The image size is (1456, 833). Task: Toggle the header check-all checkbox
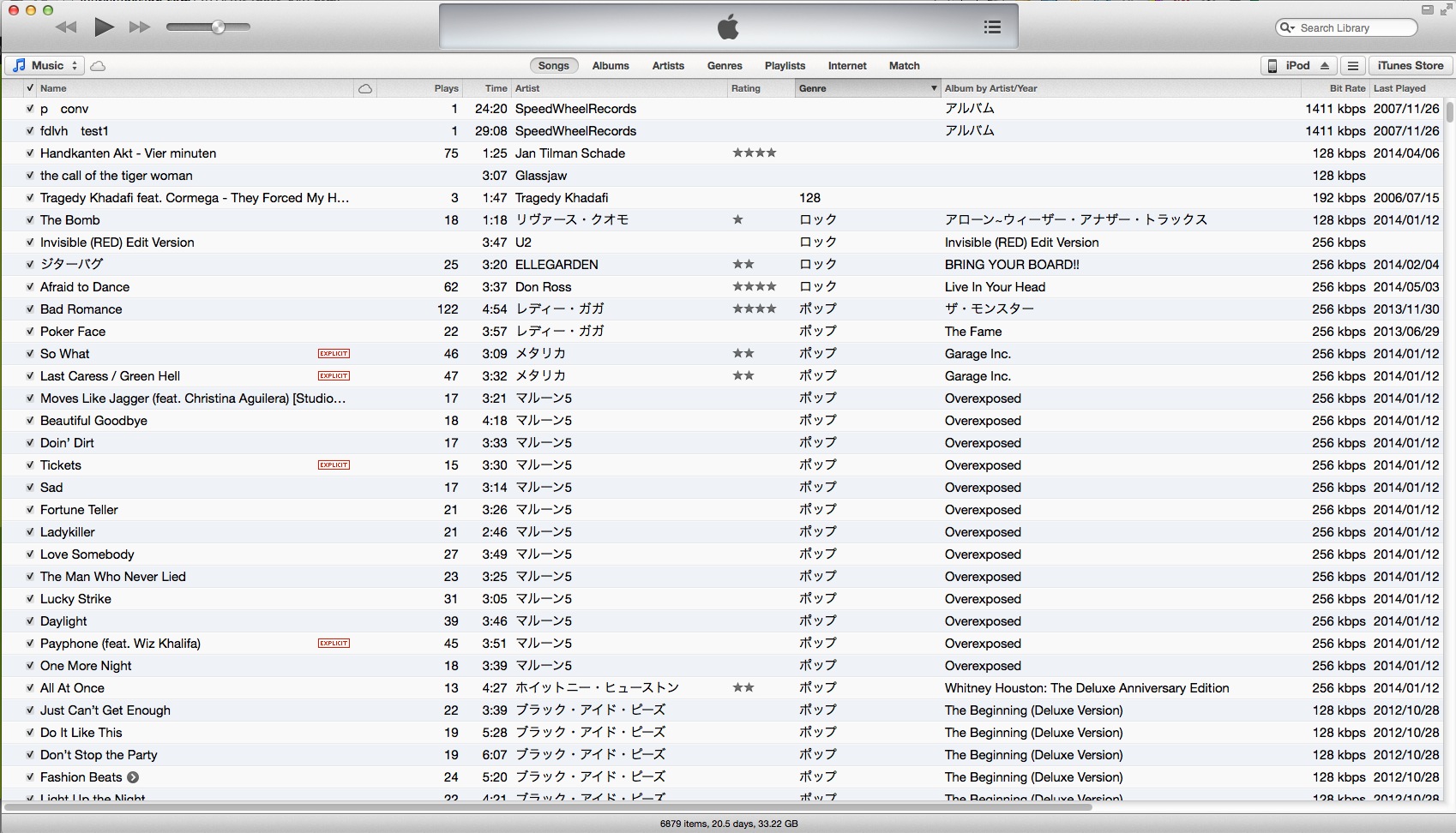30,88
